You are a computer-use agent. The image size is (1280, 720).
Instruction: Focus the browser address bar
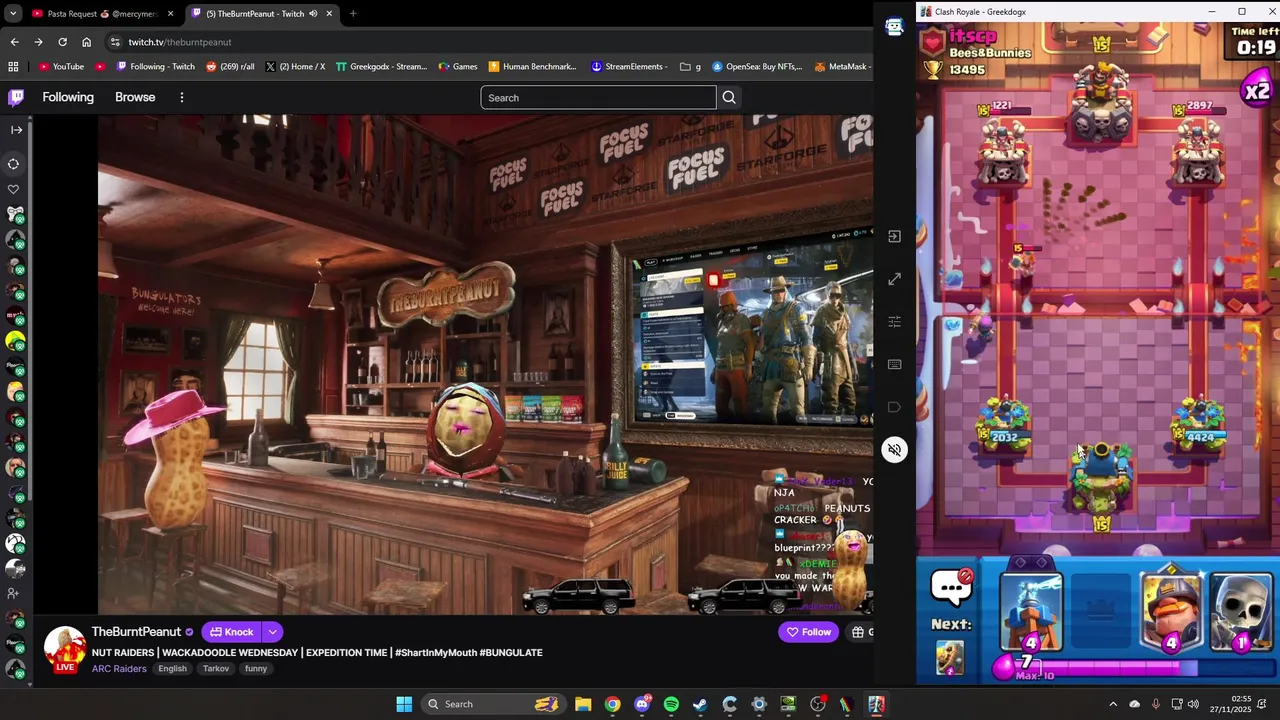(x=490, y=42)
